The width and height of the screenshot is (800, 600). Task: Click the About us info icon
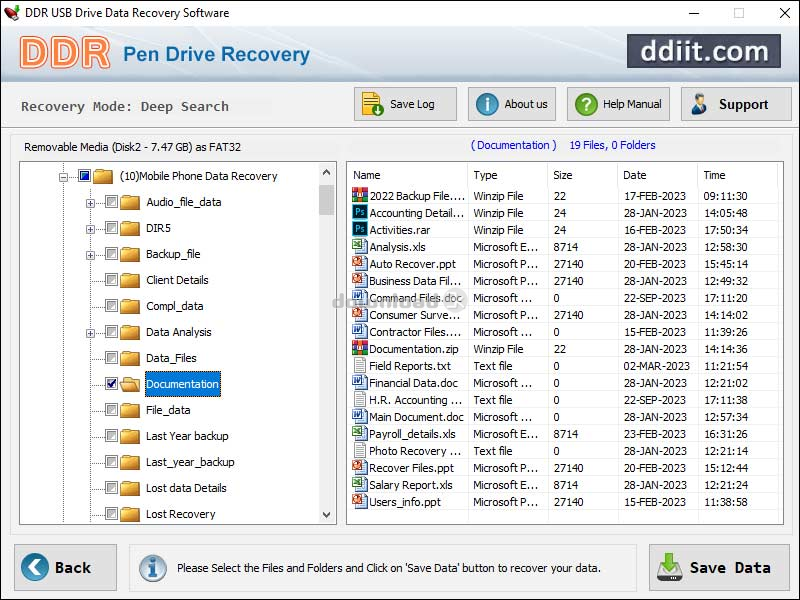(x=487, y=104)
